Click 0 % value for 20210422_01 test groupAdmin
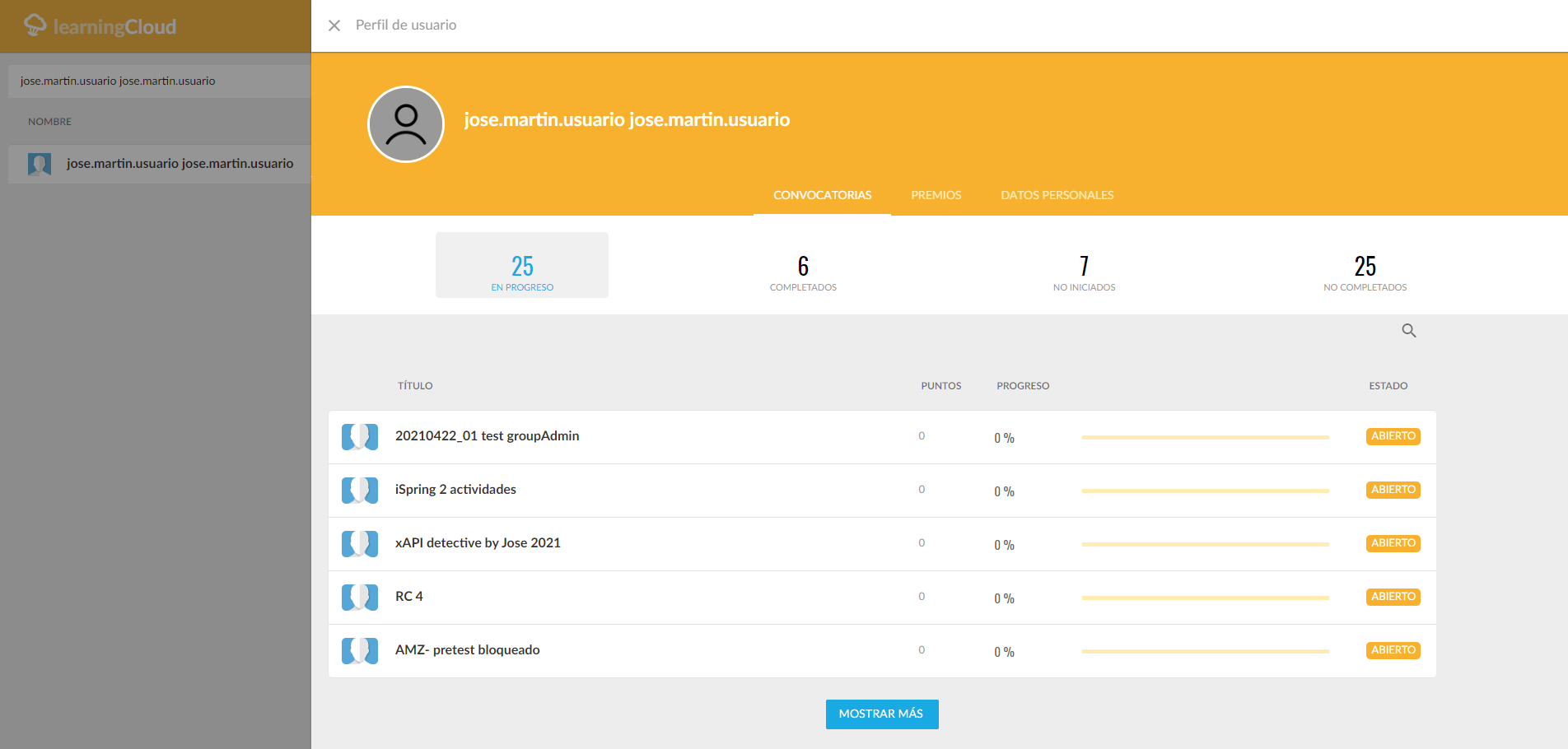 tap(1004, 438)
